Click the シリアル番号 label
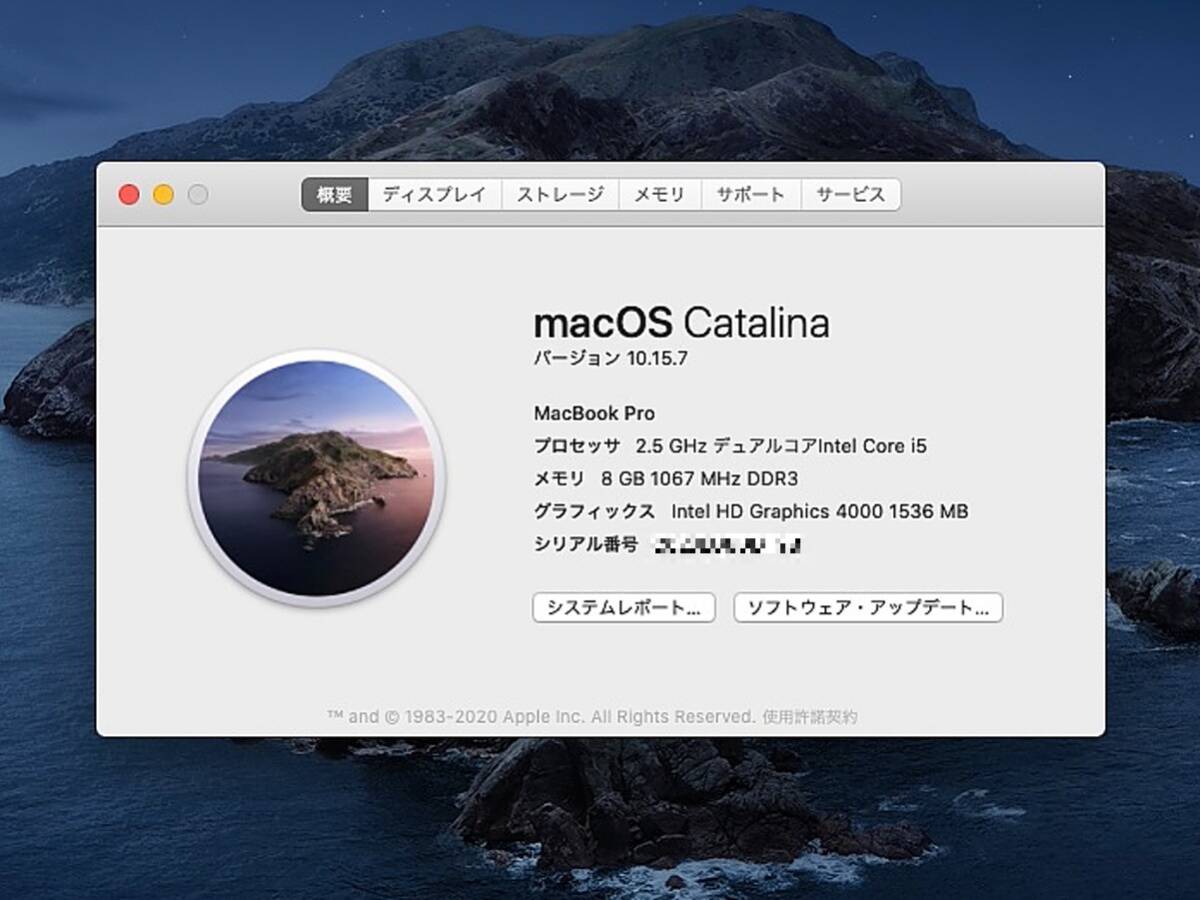1200x900 pixels. click(585, 545)
